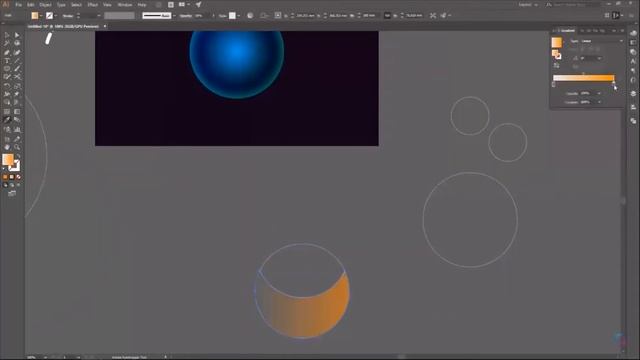Close the untitled document tab
Image resolution: width=640 pixels, height=360 pixels.
coord(105,26)
